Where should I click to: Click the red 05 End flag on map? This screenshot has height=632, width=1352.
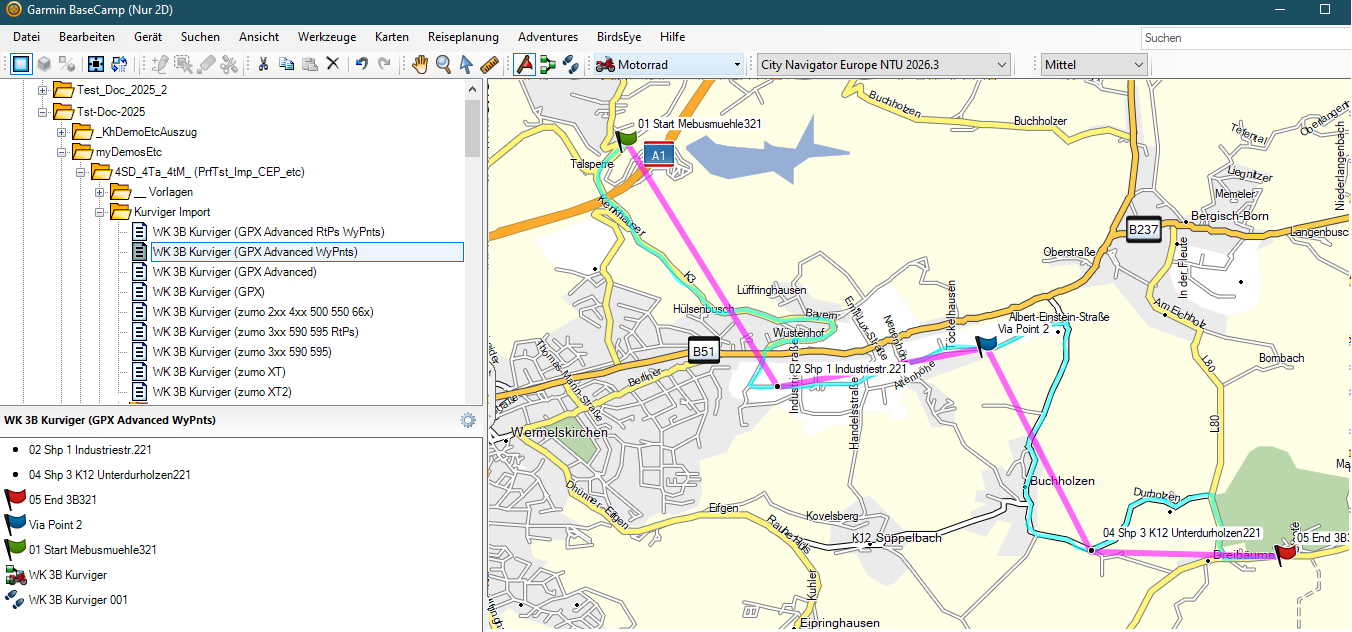click(1286, 553)
